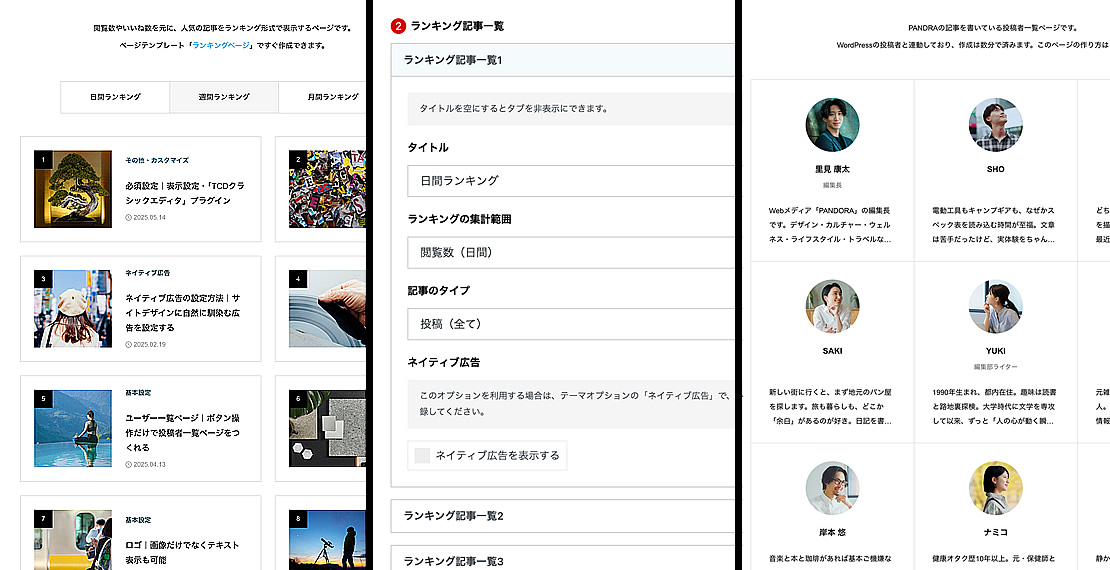Screen dimensions: 1110x570
Task: Open the stationery mockup thumbnail ranked 6
Action: click(328, 428)
